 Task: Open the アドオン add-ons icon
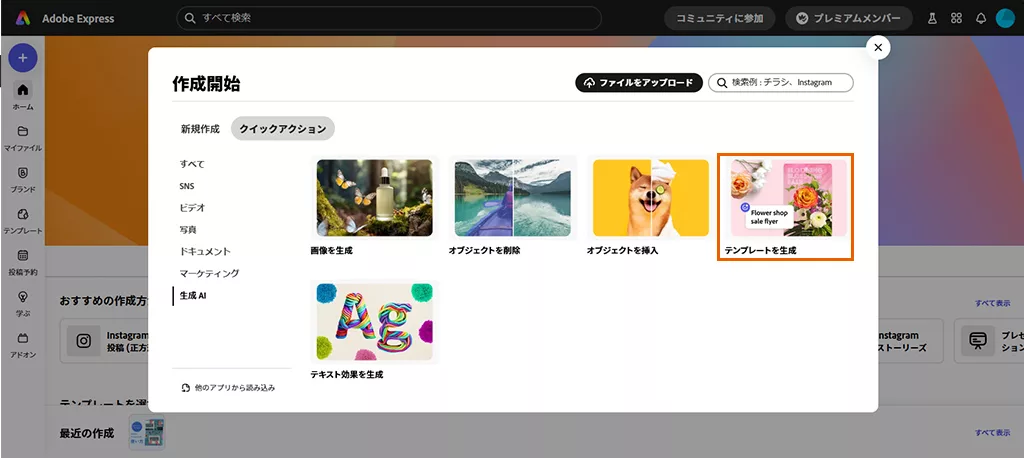(x=23, y=339)
